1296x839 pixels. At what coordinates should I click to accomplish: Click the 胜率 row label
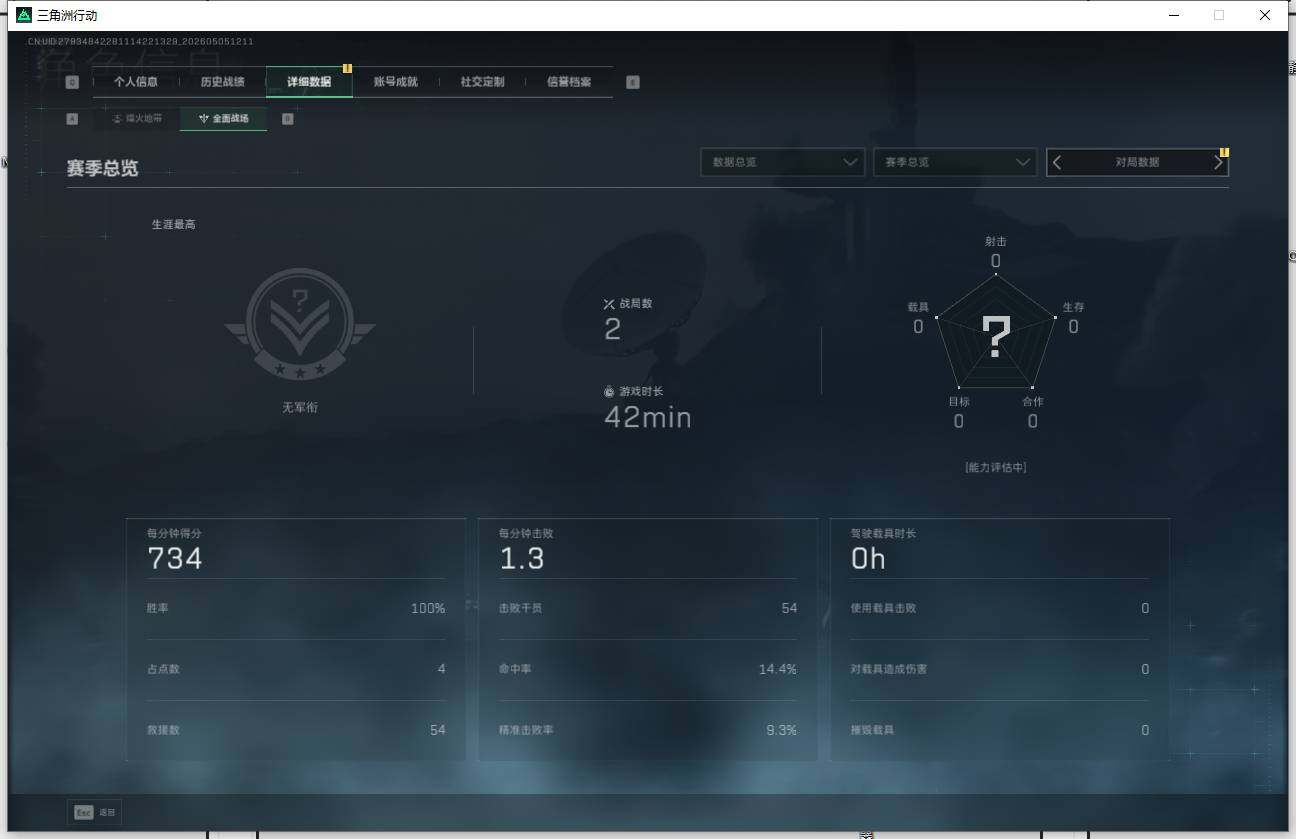pyautogui.click(x=158, y=608)
